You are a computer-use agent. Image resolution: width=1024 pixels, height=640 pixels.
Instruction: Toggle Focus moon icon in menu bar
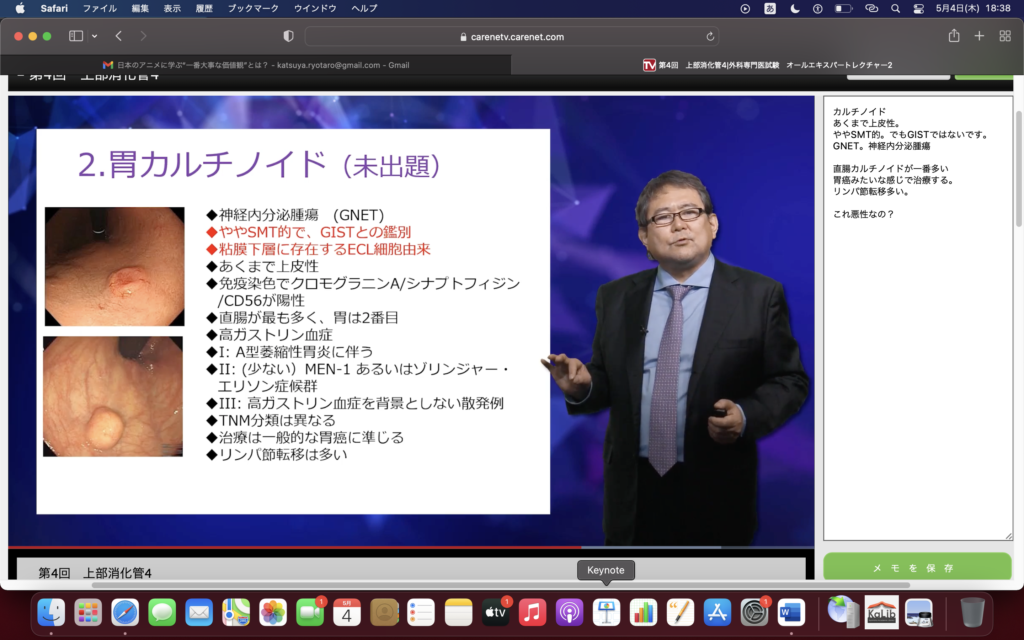coord(795,8)
